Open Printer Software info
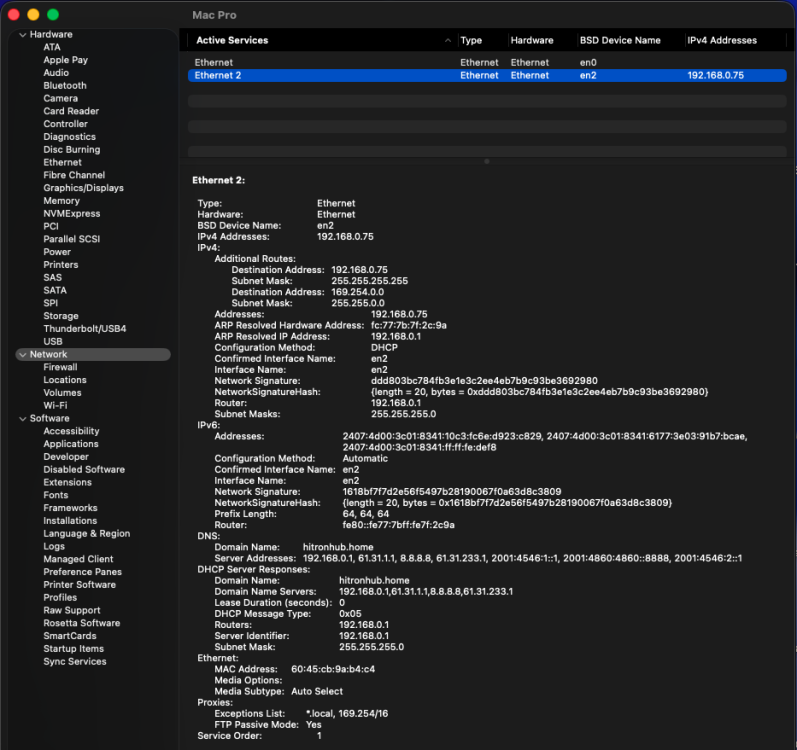The width and height of the screenshot is (797, 750). (79, 585)
